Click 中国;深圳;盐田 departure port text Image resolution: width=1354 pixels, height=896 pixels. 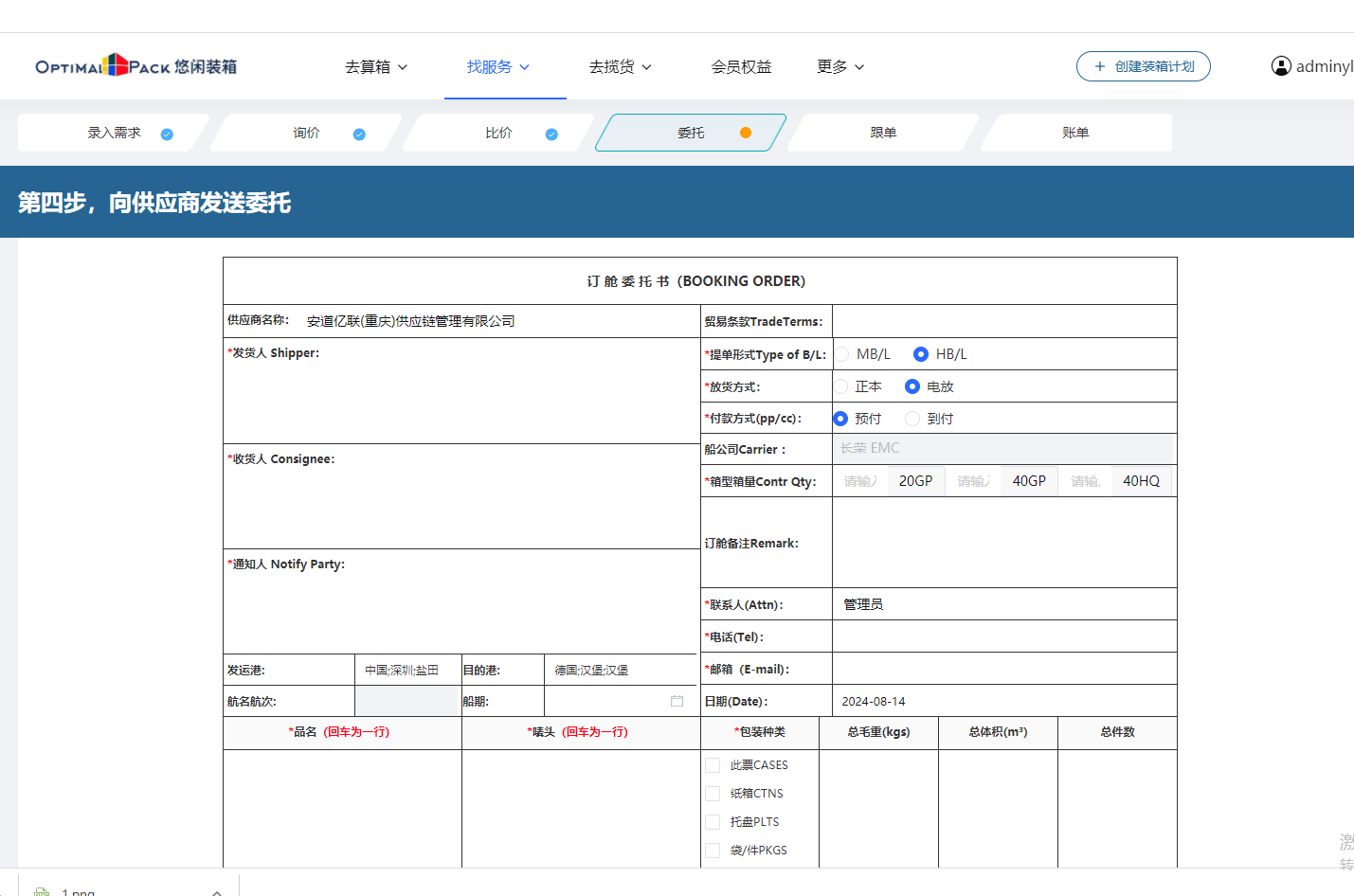402,671
